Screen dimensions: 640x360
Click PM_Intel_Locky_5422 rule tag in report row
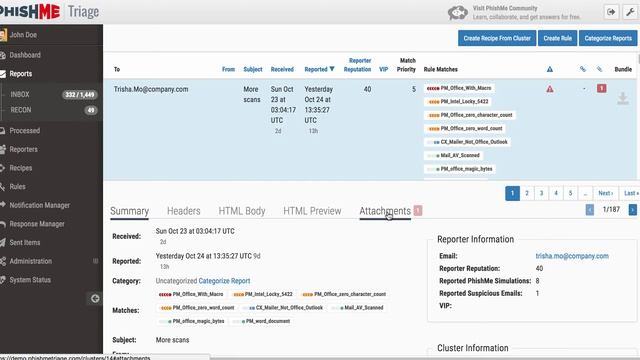[458, 102]
